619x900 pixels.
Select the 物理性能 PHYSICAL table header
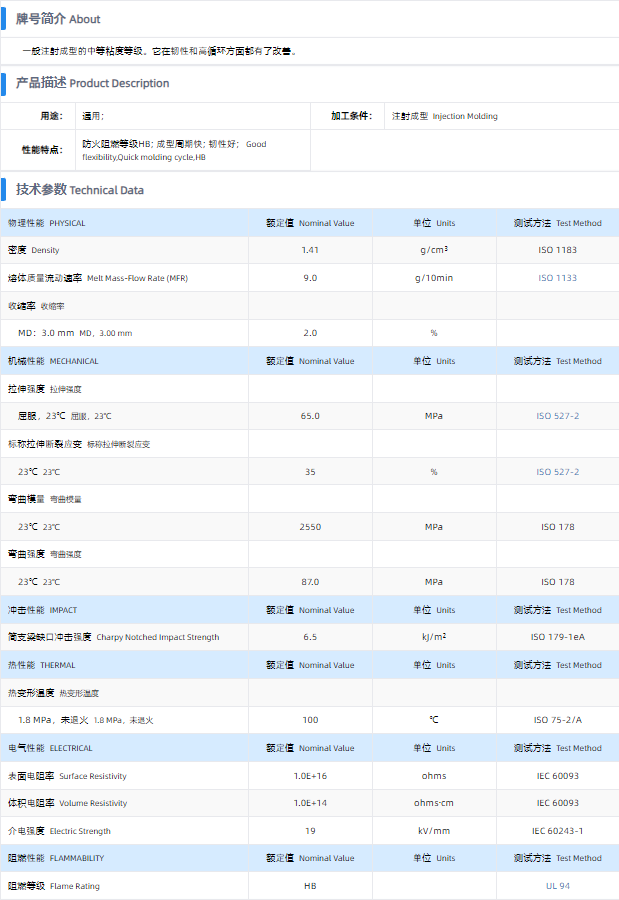47,223
